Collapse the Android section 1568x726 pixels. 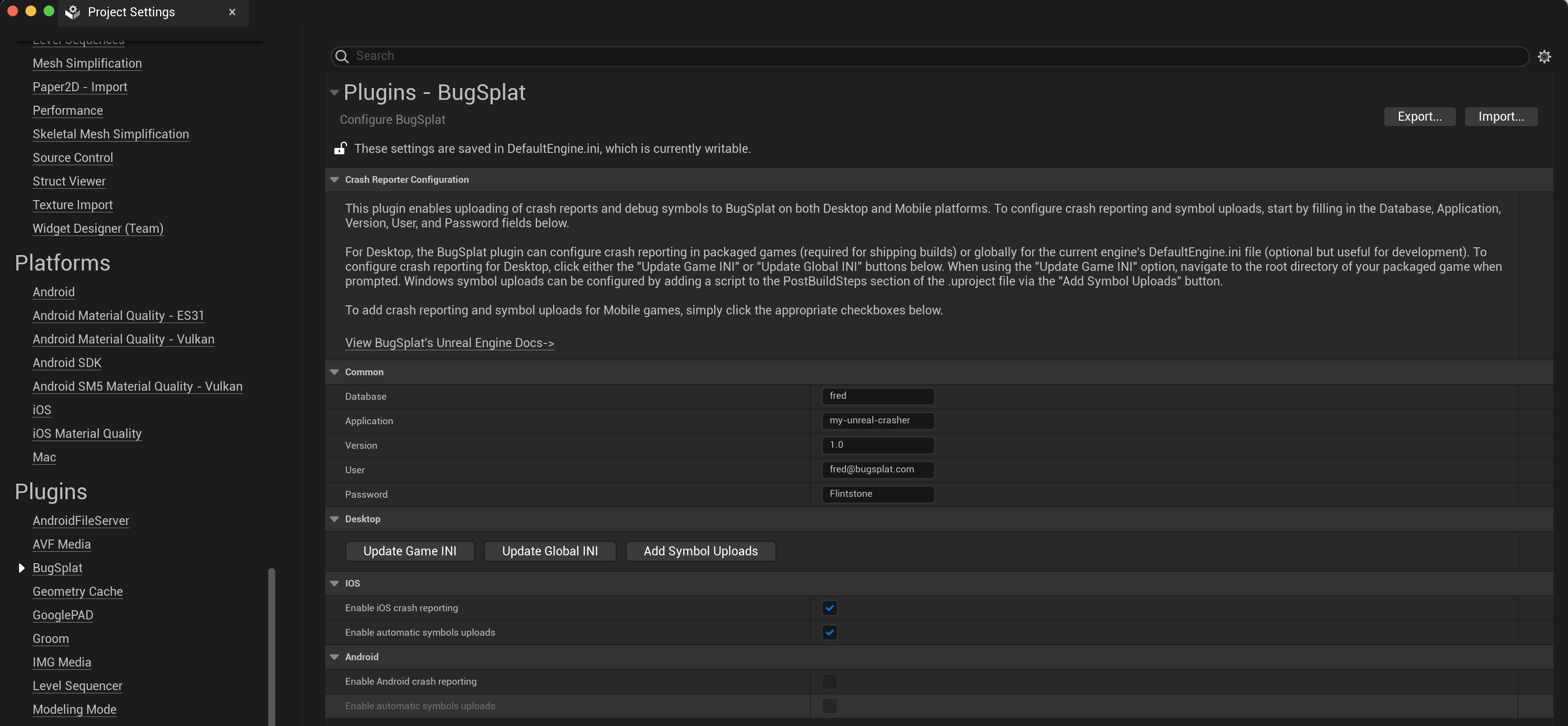334,657
